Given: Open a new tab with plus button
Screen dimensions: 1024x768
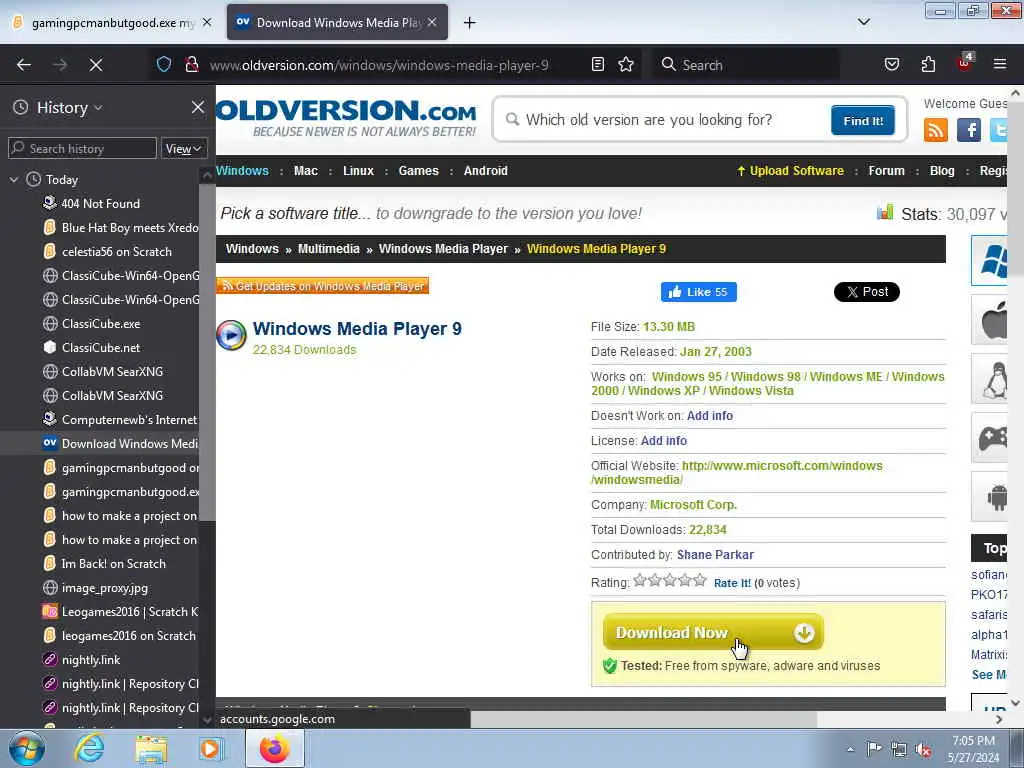Looking at the screenshot, I should (x=470, y=23).
